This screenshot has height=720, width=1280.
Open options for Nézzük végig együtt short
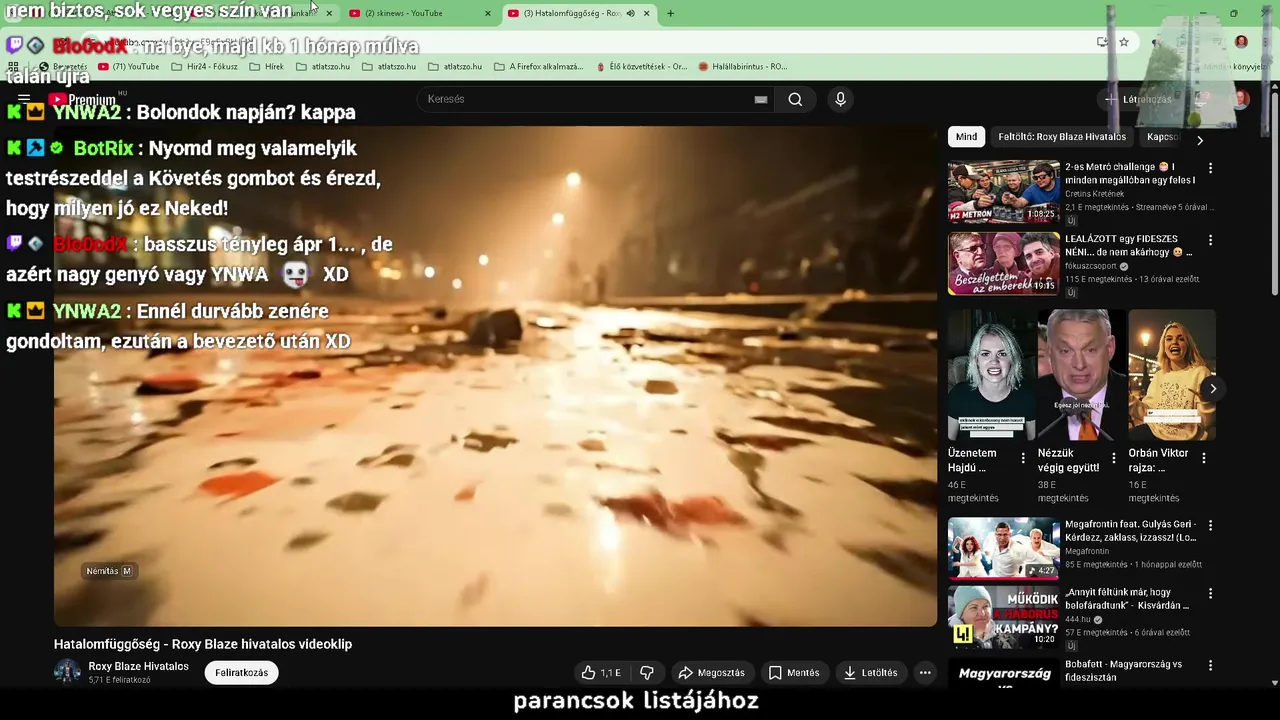pyautogui.click(x=1113, y=458)
